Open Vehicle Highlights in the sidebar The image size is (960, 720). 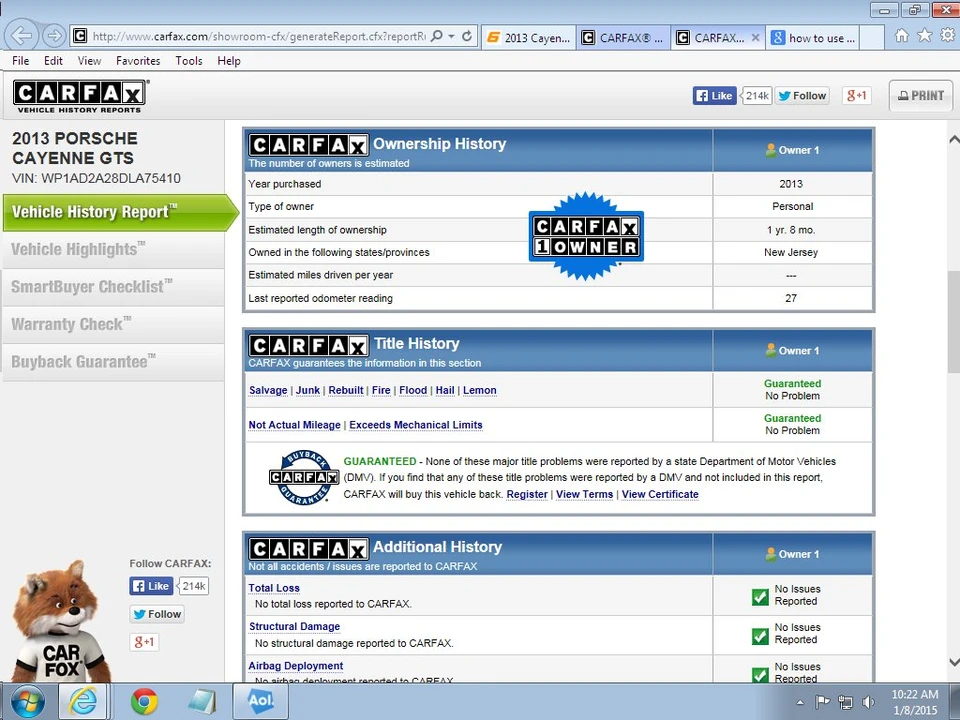pos(113,250)
